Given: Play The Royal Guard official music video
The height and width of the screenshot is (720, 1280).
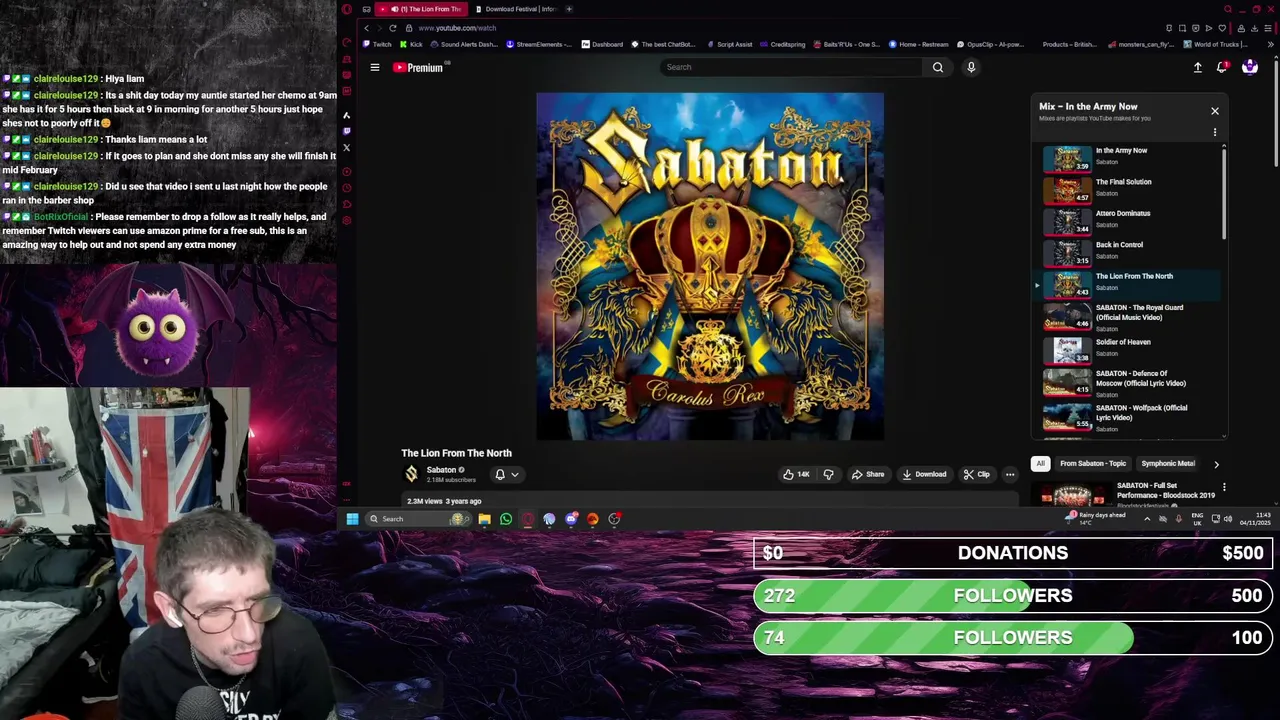Looking at the screenshot, I should [x=1128, y=317].
